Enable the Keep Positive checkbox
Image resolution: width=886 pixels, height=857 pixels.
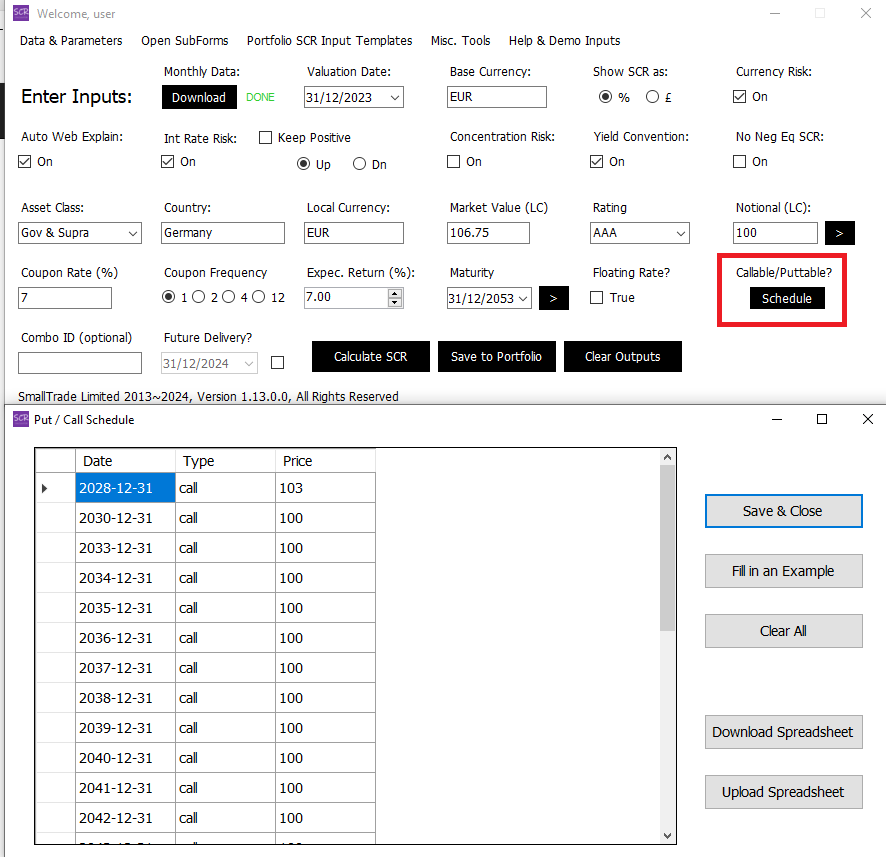click(266, 138)
